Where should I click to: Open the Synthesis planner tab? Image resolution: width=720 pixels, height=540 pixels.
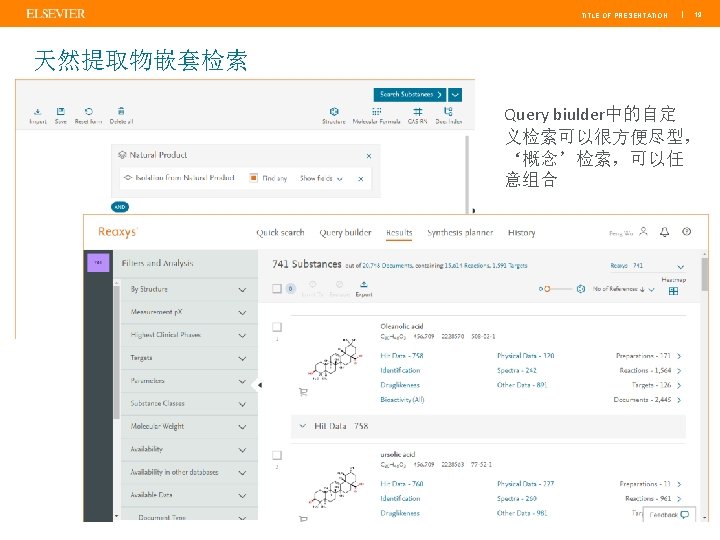[x=460, y=233]
